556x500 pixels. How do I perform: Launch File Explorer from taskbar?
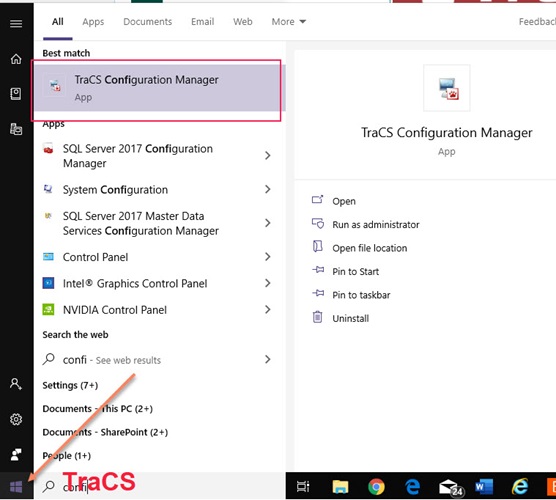[x=340, y=487]
